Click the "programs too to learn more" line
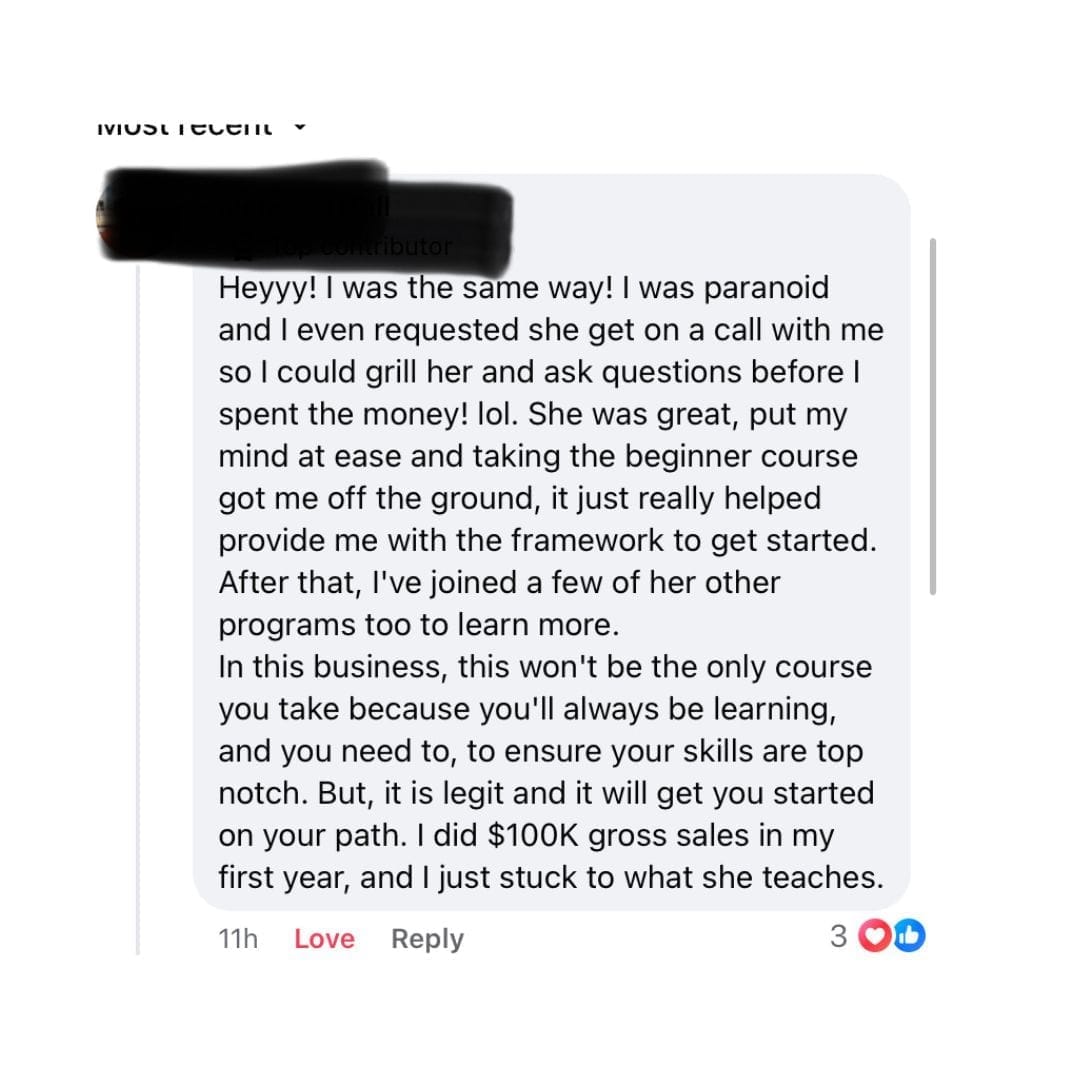The image size is (1080, 1080). coord(419,625)
